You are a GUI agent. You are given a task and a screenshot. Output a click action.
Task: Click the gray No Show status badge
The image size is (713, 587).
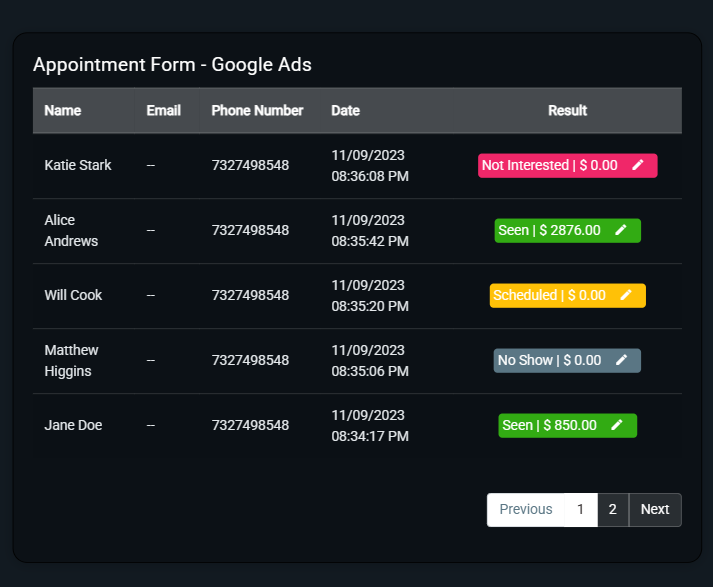coord(550,360)
